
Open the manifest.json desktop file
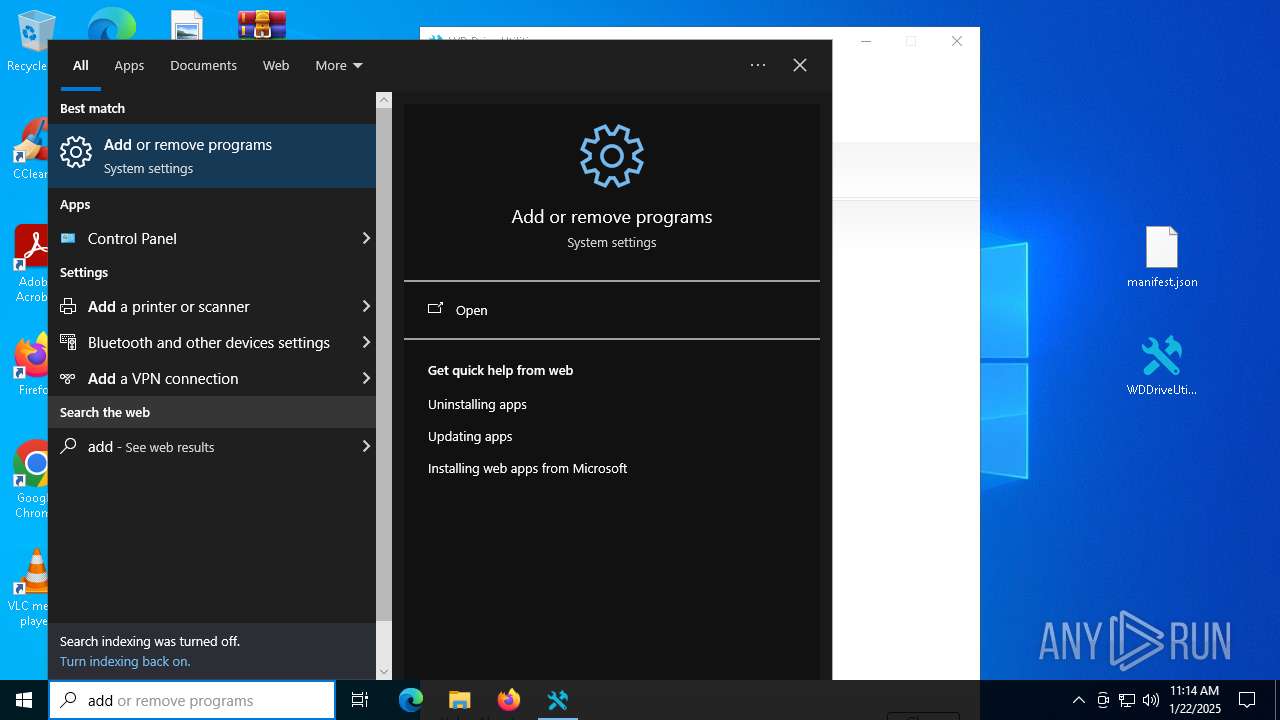coord(1162,257)
